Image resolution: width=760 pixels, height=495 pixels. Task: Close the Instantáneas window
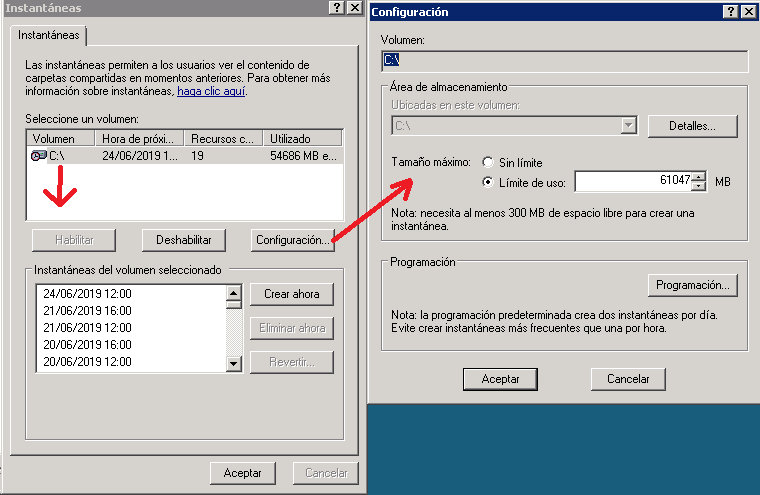pyautogui.click(x=355, y=8)
